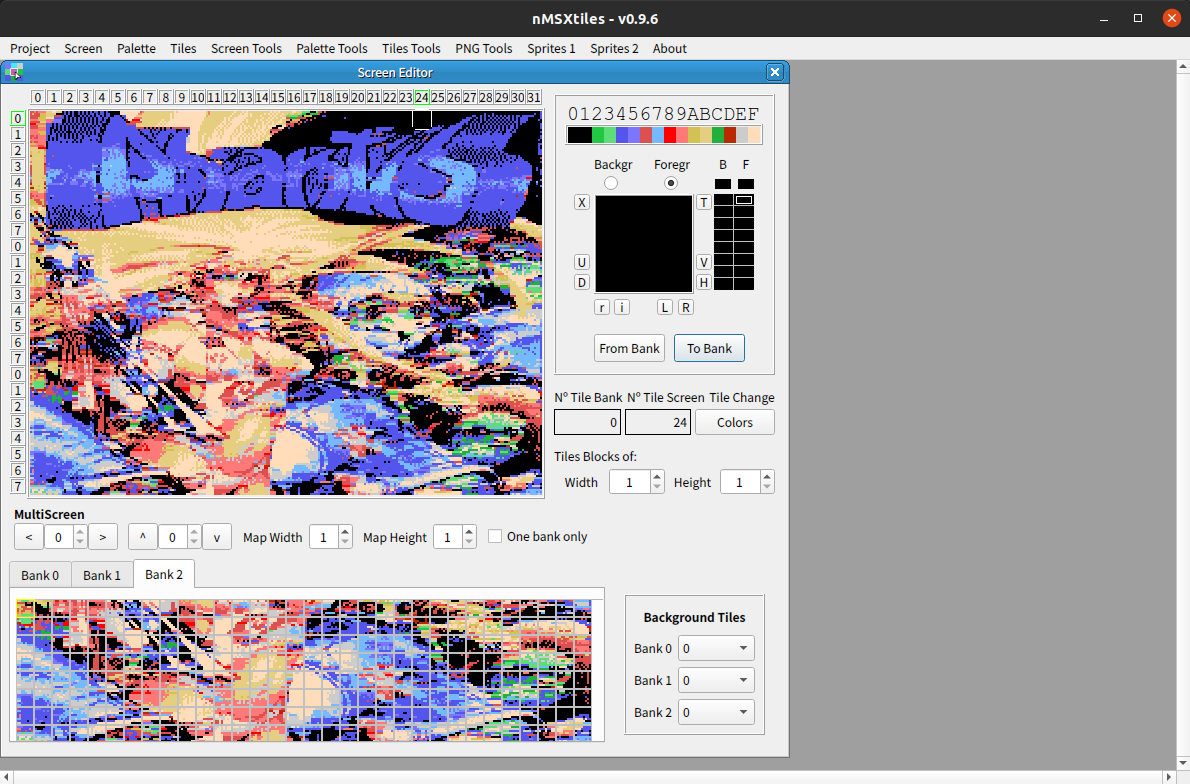This screenshot has height=784, width=1190.
Task: Click the V vertical flip button
Action: (704, 262)
